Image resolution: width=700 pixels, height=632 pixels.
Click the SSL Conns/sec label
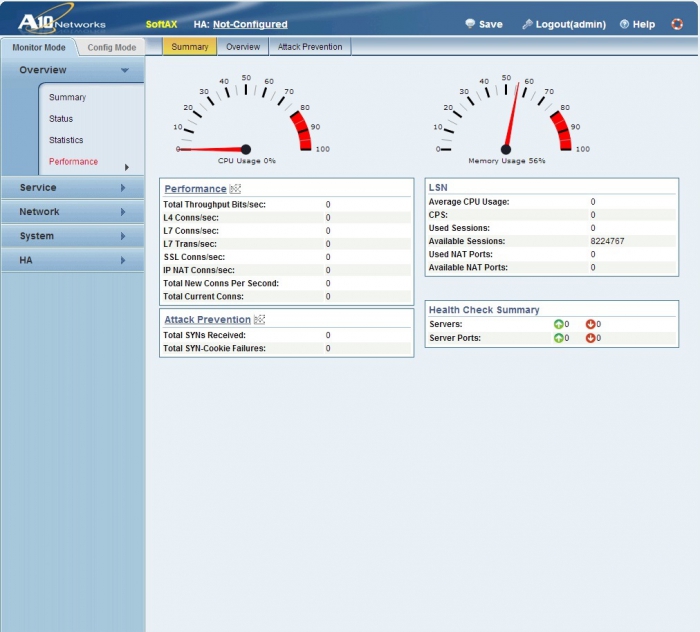(x=194, y=257)
